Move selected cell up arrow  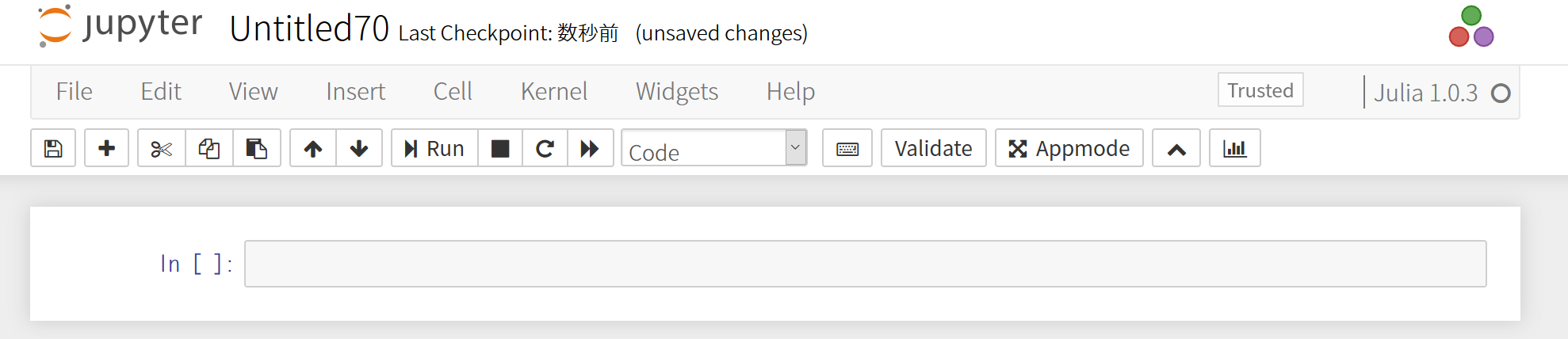coord(313,148)
